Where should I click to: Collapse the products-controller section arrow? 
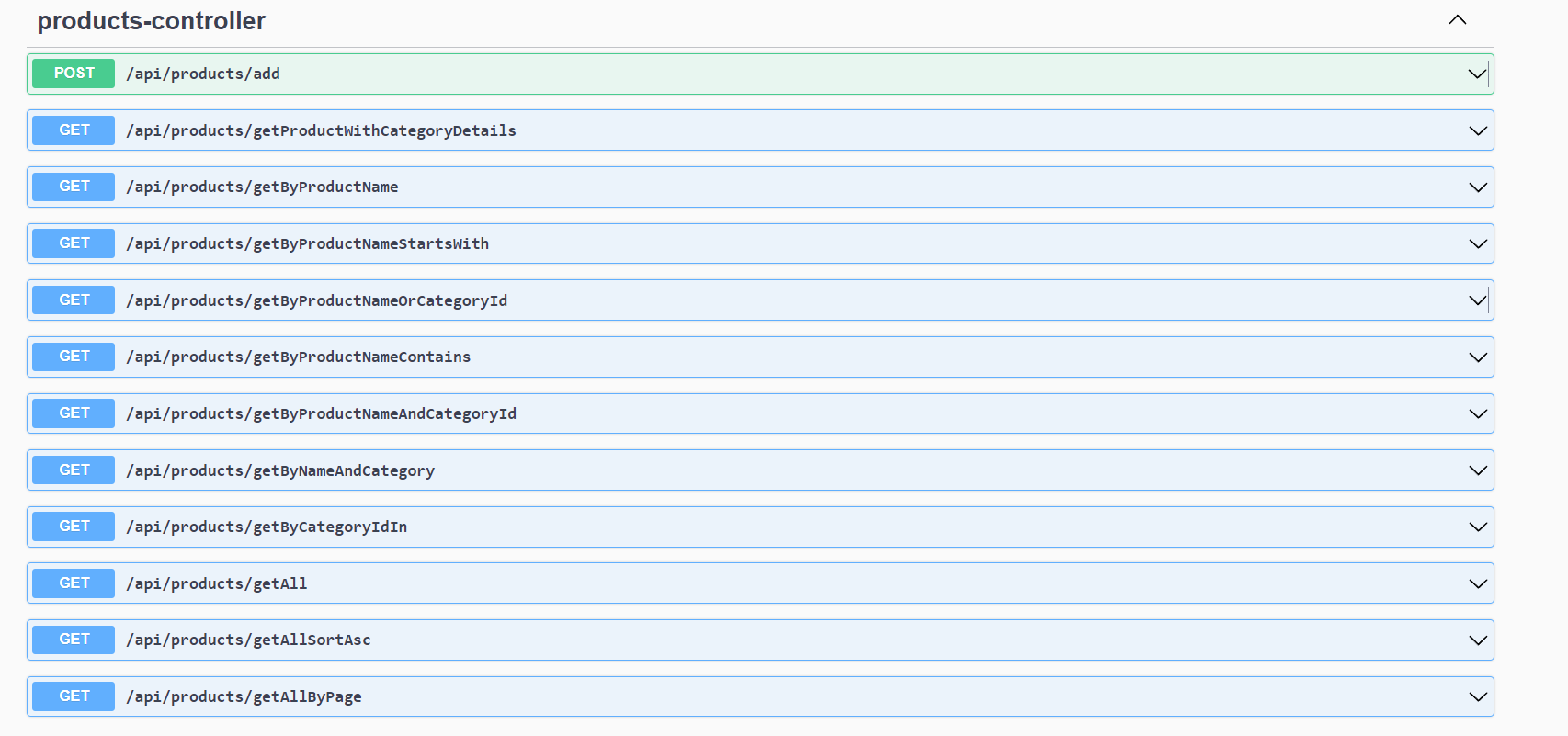[1457, 20]
